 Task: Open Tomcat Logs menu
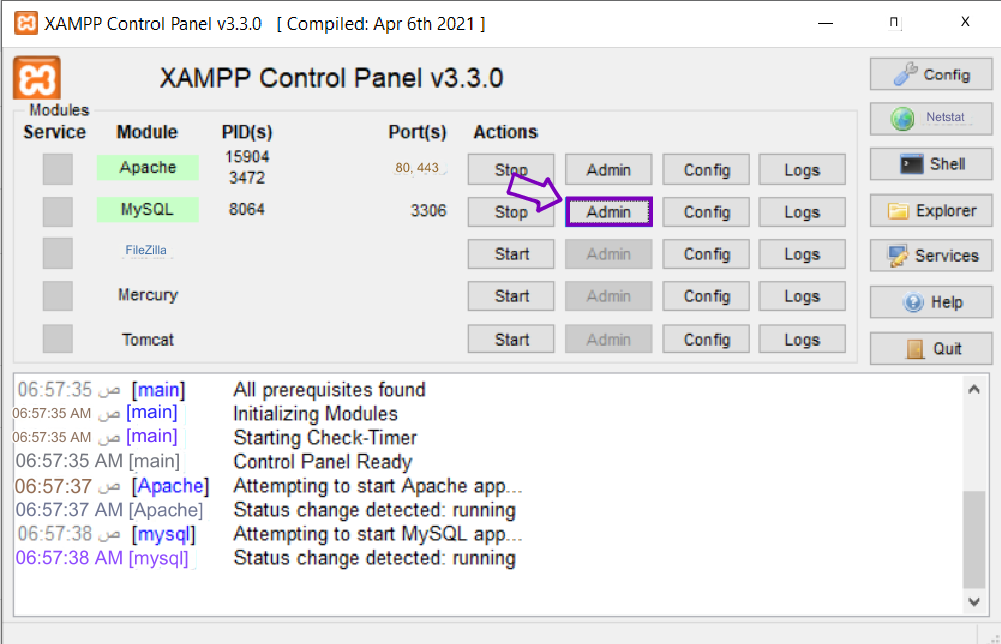802,340
